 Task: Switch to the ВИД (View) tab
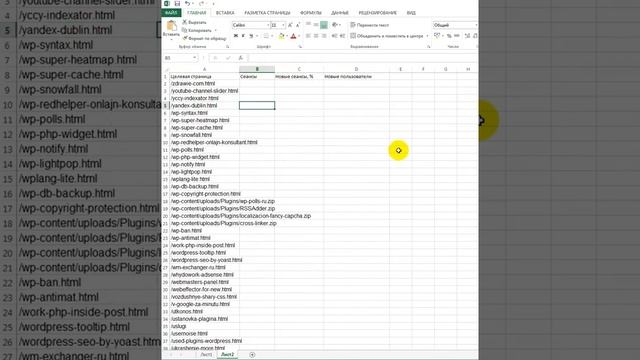tap(411, 13)
